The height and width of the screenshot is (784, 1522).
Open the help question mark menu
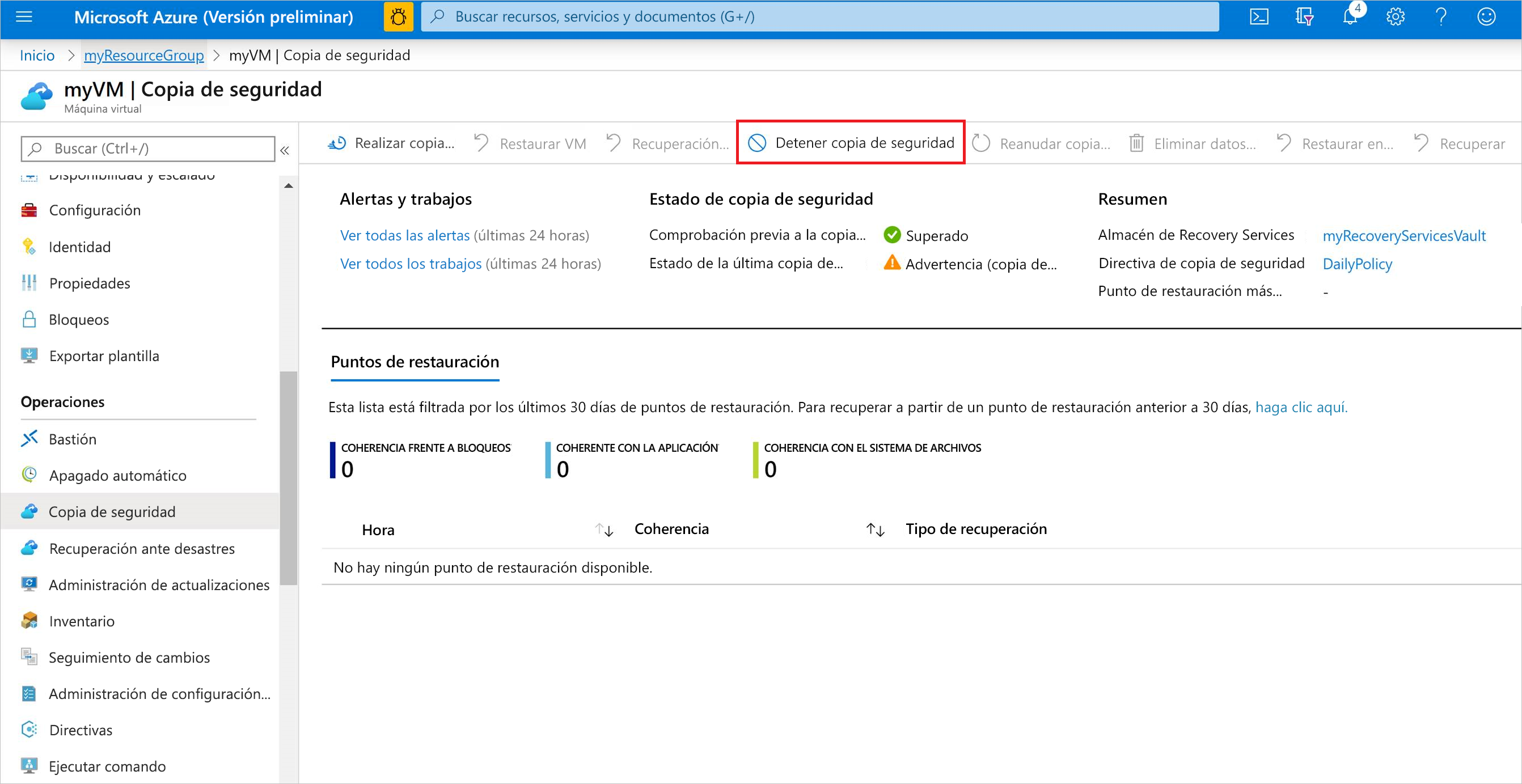(x=1440, y=16)
